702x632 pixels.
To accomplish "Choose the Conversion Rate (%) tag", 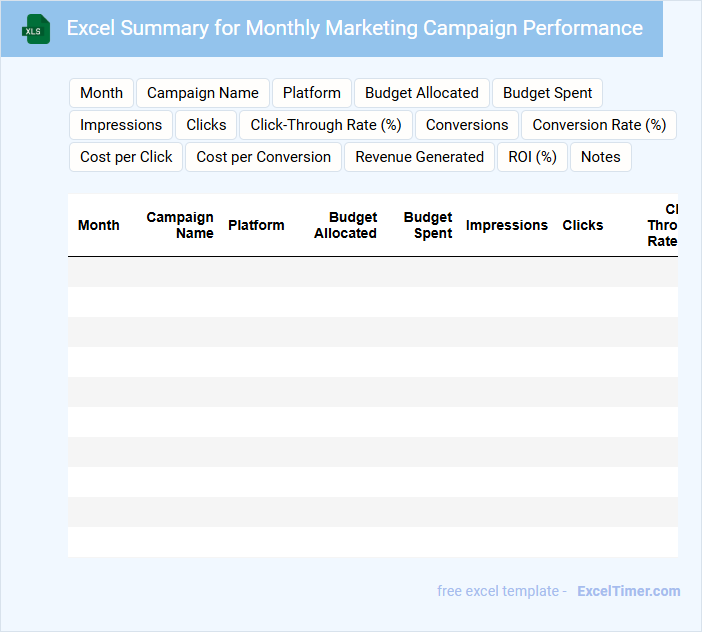I will pyautogui.click(x=599, y=125).
